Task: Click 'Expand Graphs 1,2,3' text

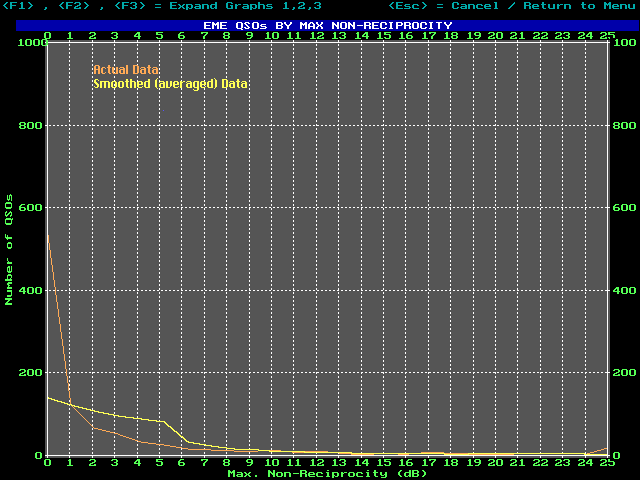Action: [245, 6]
